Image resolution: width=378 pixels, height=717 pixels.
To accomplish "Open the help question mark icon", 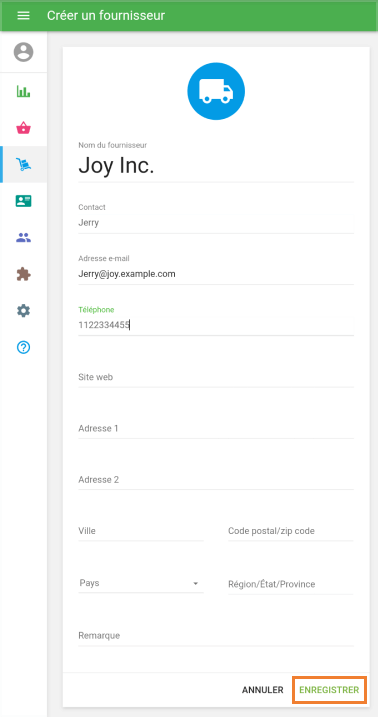I will coord(23,348).
